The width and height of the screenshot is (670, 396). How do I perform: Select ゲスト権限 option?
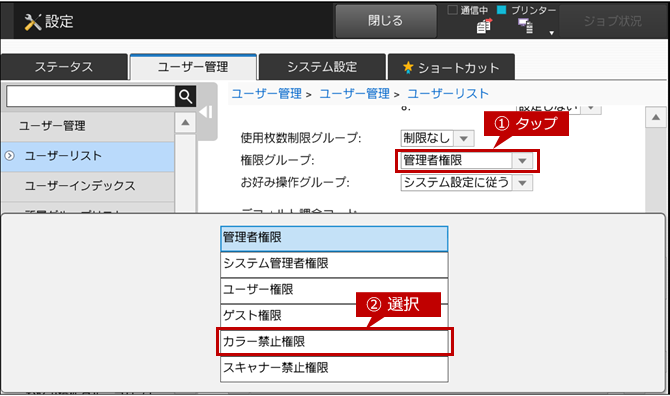334,317
